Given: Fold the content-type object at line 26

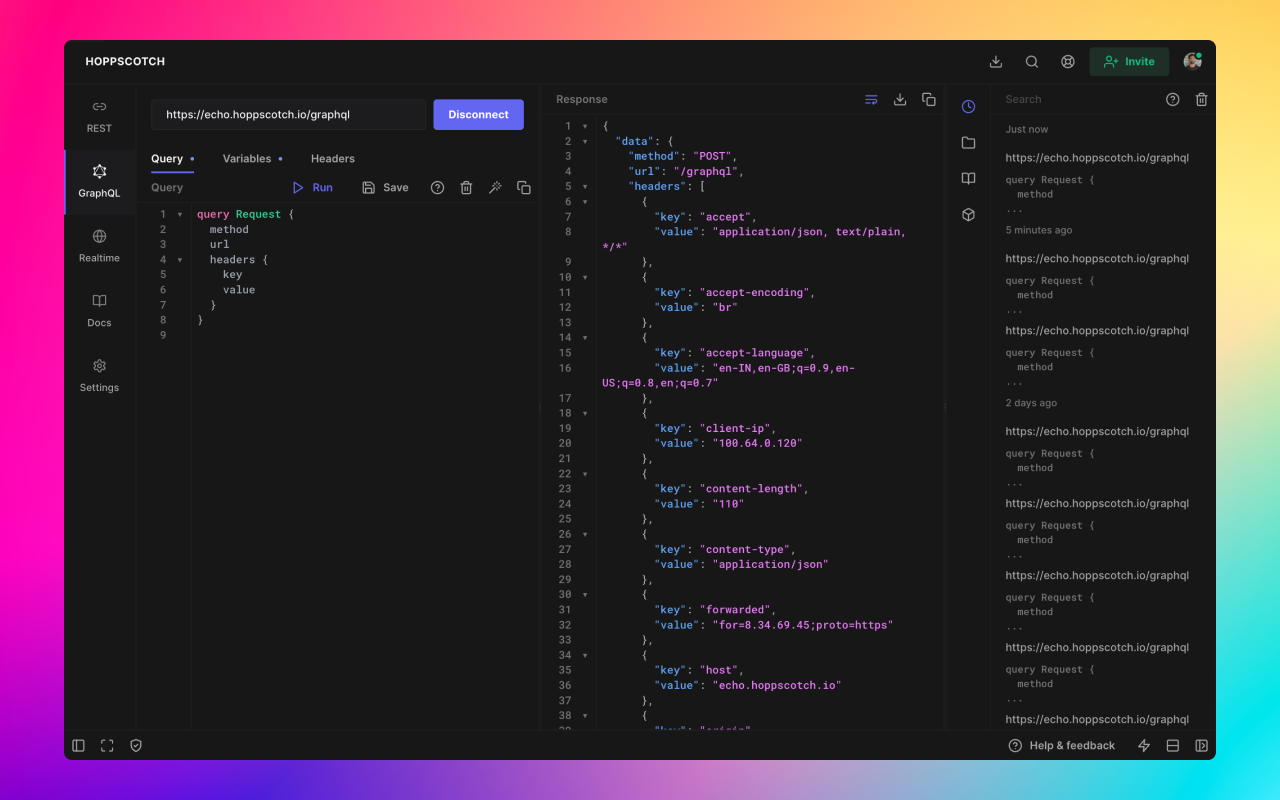Looking at the screenshot, I should (585, 534).
